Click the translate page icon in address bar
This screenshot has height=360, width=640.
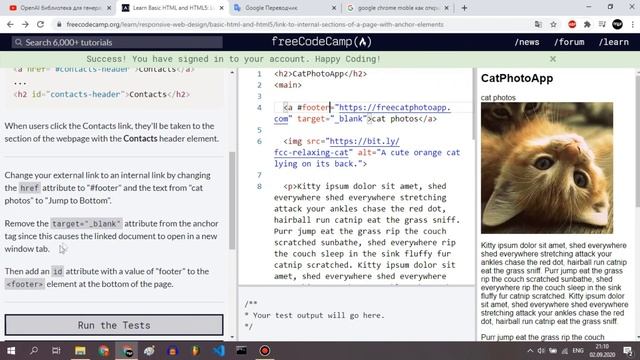[538, 24]
